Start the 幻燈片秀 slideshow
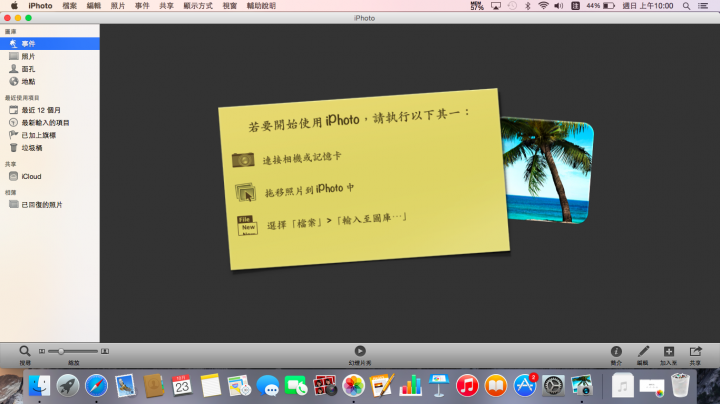Viewport: 720px width, 404px height. [x=360, y=351]
